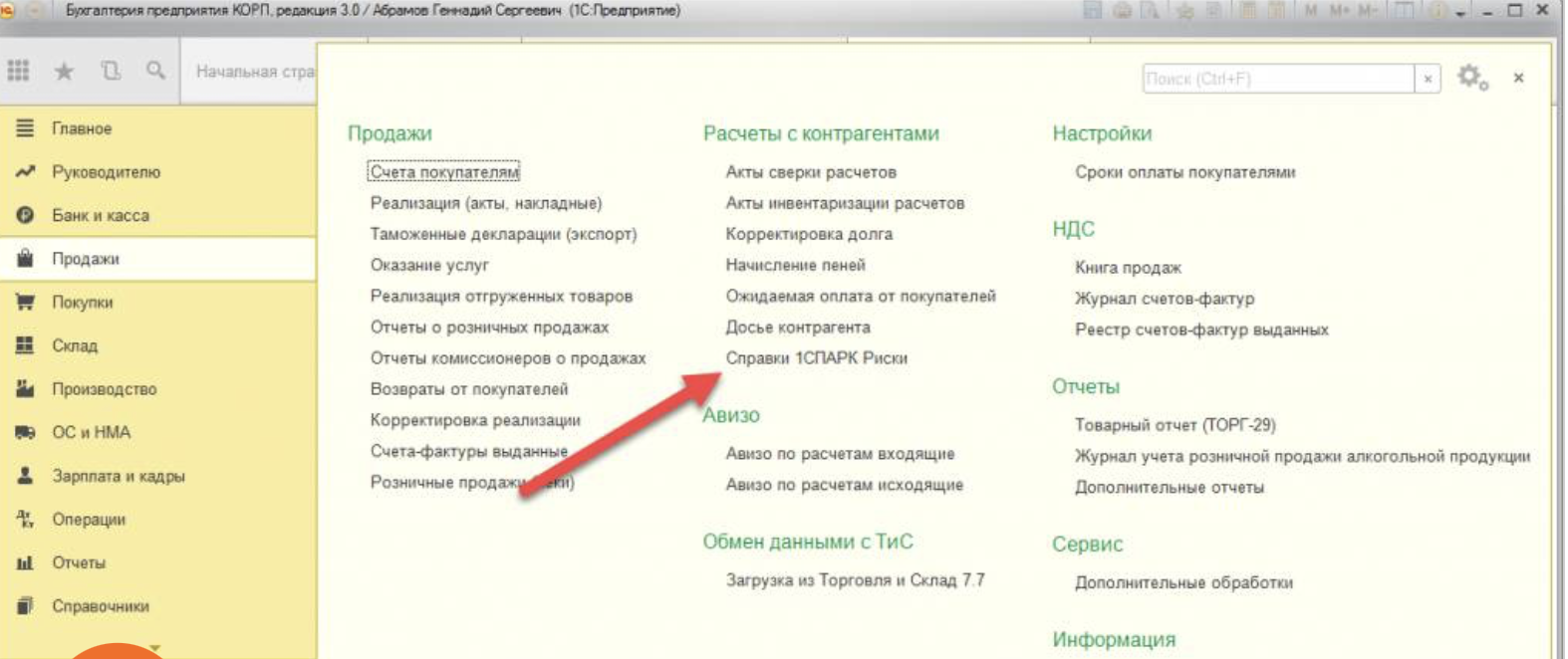1568x659 pixels.
Task: Open the Банк и касса section
Action: pyautogui.click(x=100, y=215)
